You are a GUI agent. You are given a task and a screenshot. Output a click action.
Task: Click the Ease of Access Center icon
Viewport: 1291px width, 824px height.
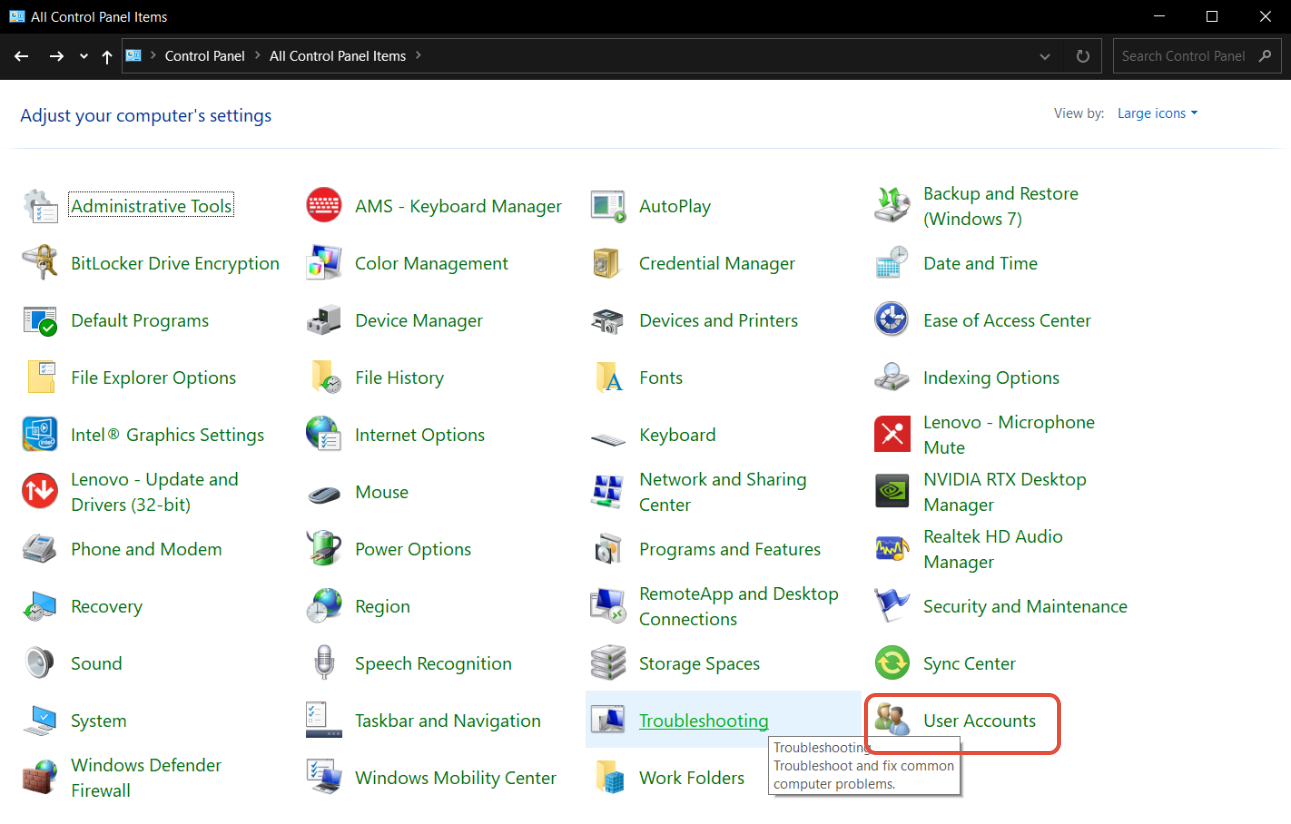[892, 320]
